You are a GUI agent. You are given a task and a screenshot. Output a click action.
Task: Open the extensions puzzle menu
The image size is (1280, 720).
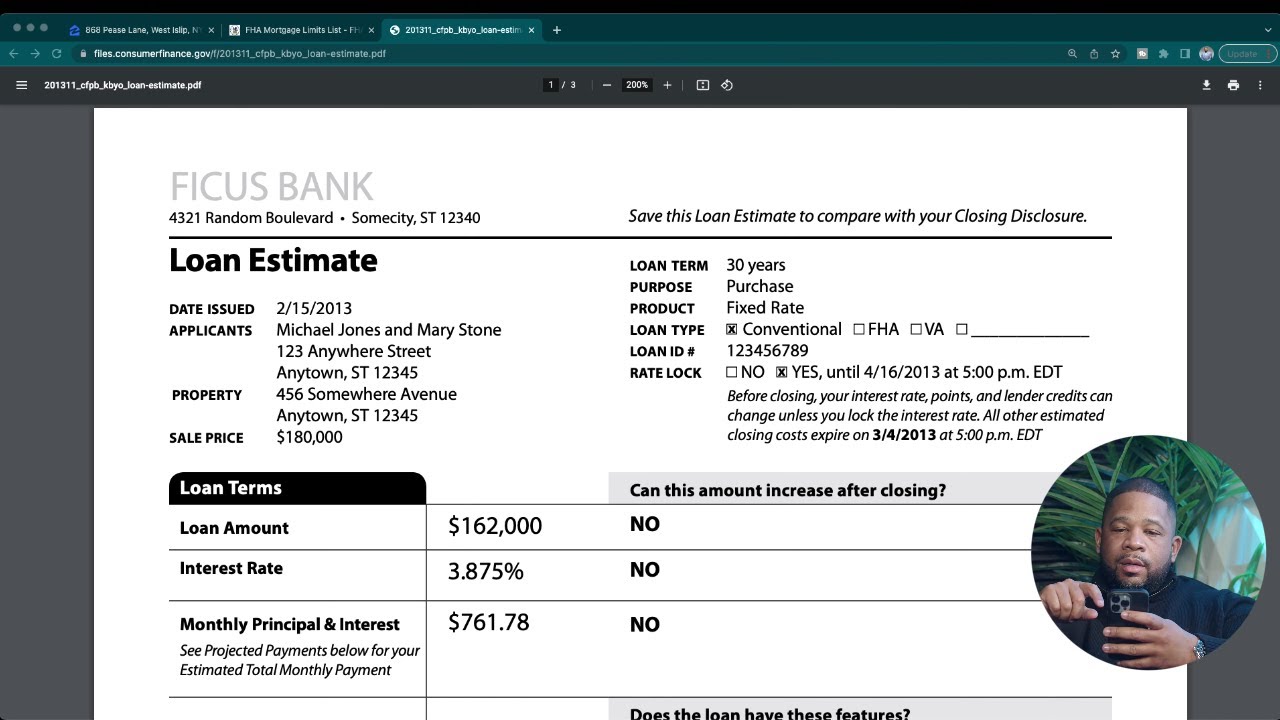tap(1163, 53)
